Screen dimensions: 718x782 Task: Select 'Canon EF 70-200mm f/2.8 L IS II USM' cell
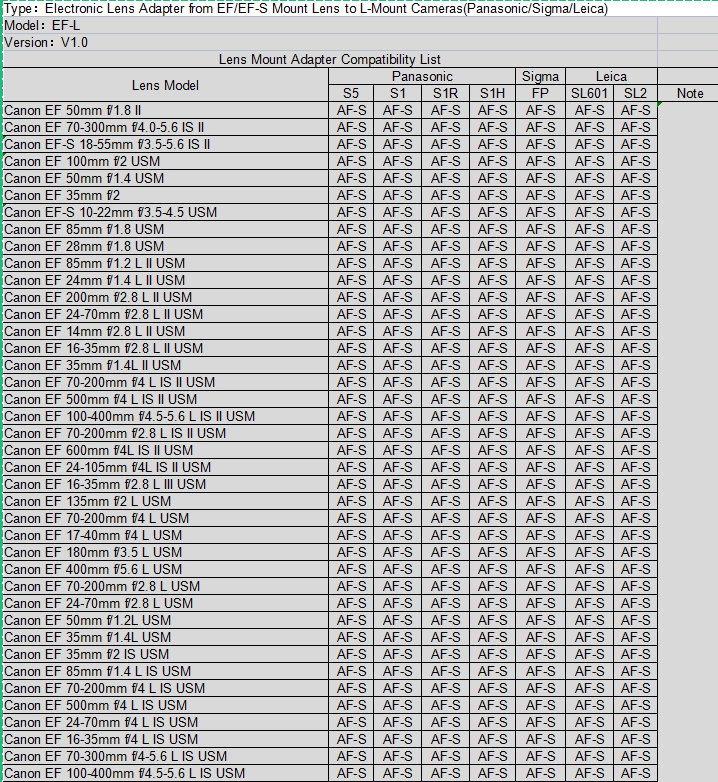coord(166,433)
